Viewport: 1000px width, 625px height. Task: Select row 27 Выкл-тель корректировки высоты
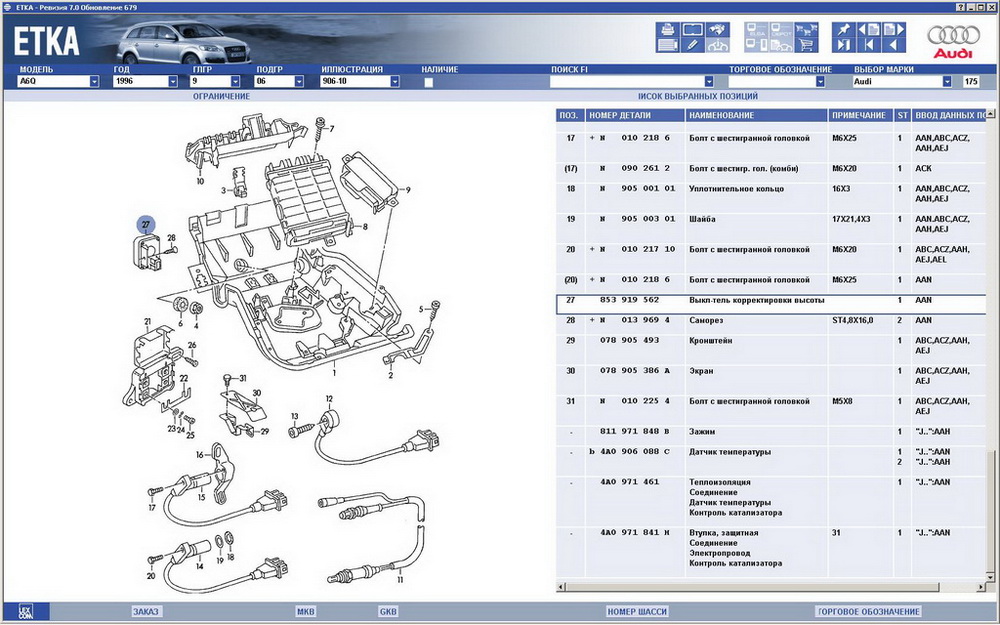coord(770,304)
